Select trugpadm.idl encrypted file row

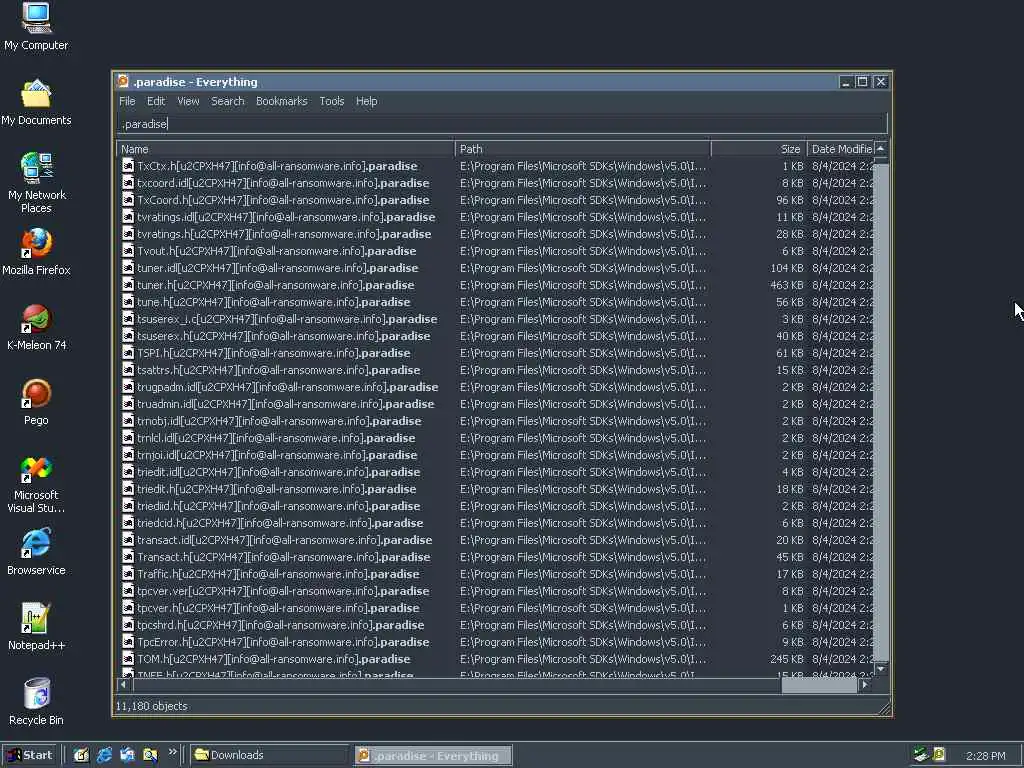[x=496, y=387]
